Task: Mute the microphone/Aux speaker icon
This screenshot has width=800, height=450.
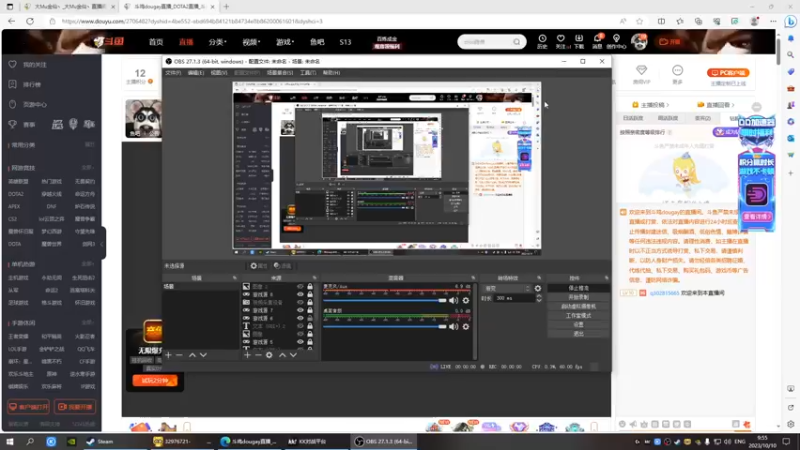Action: tap(453, 301)
